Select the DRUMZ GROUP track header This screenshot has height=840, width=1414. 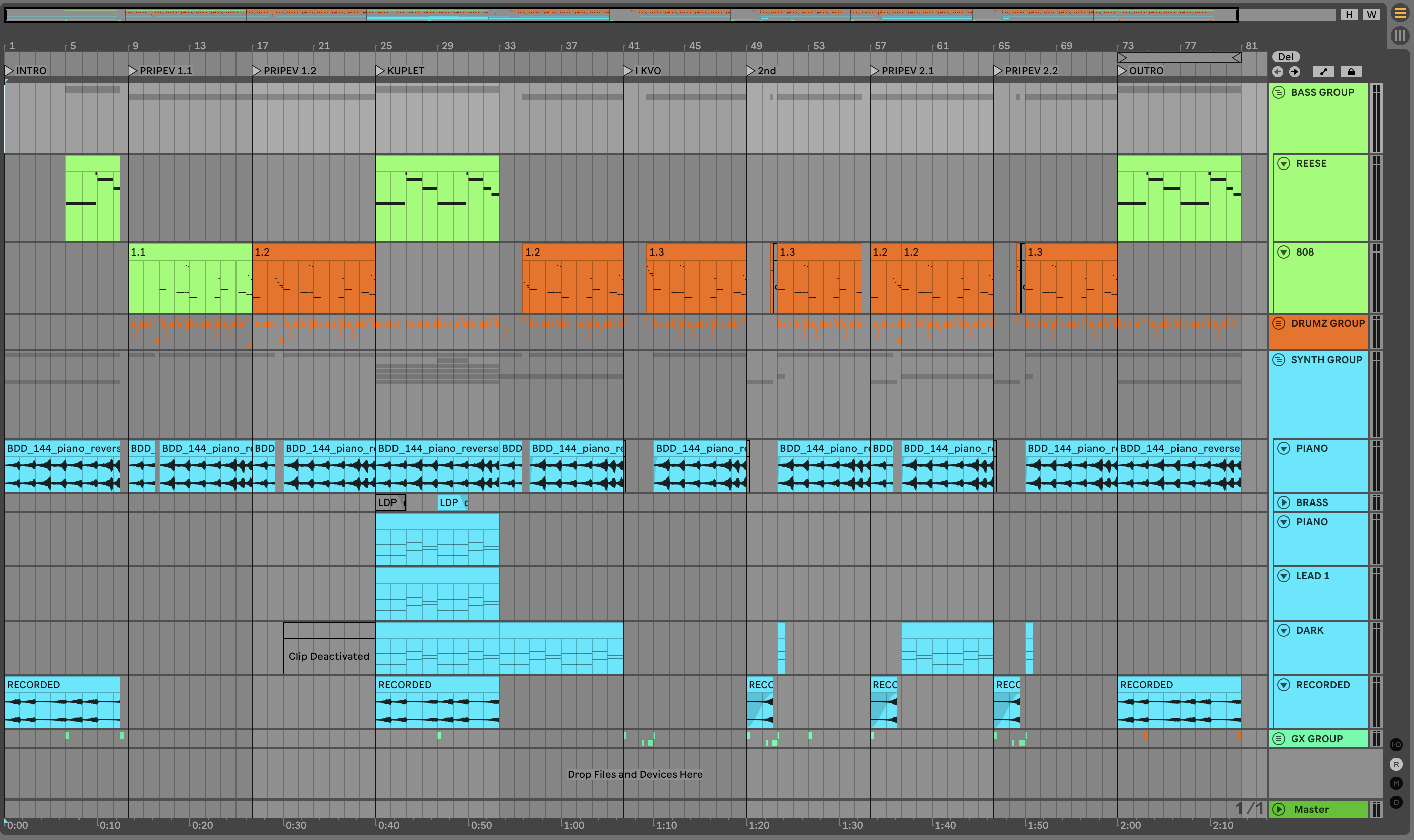[1327, 324]
